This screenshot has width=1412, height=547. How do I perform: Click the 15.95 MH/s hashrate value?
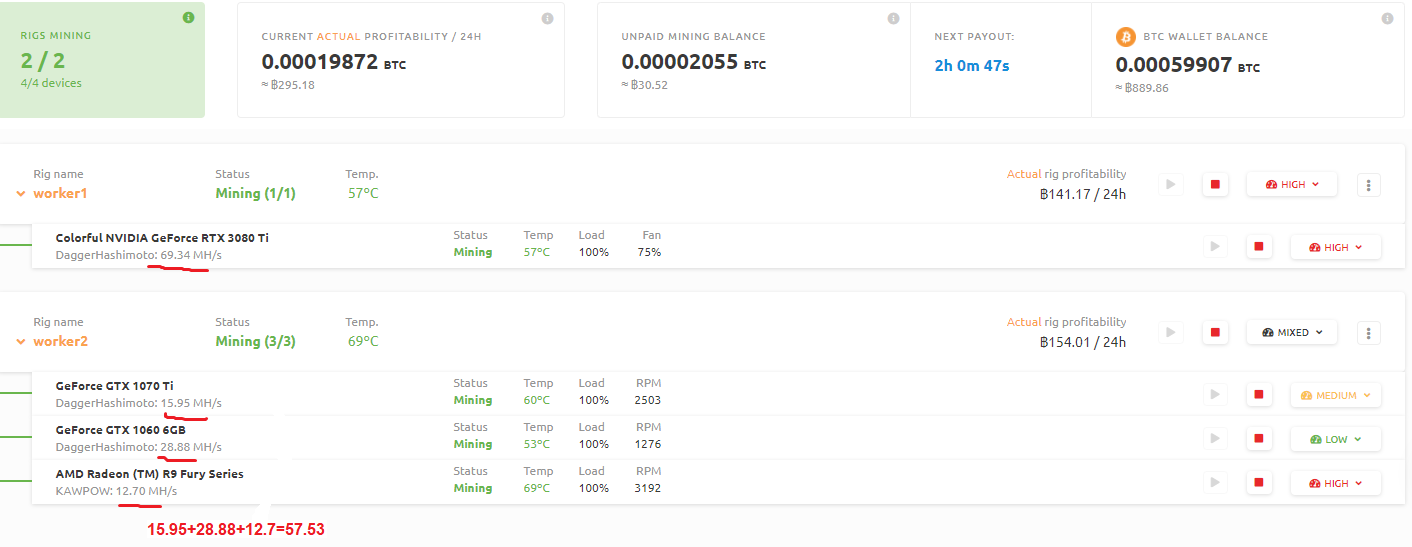tap(191, 403)
